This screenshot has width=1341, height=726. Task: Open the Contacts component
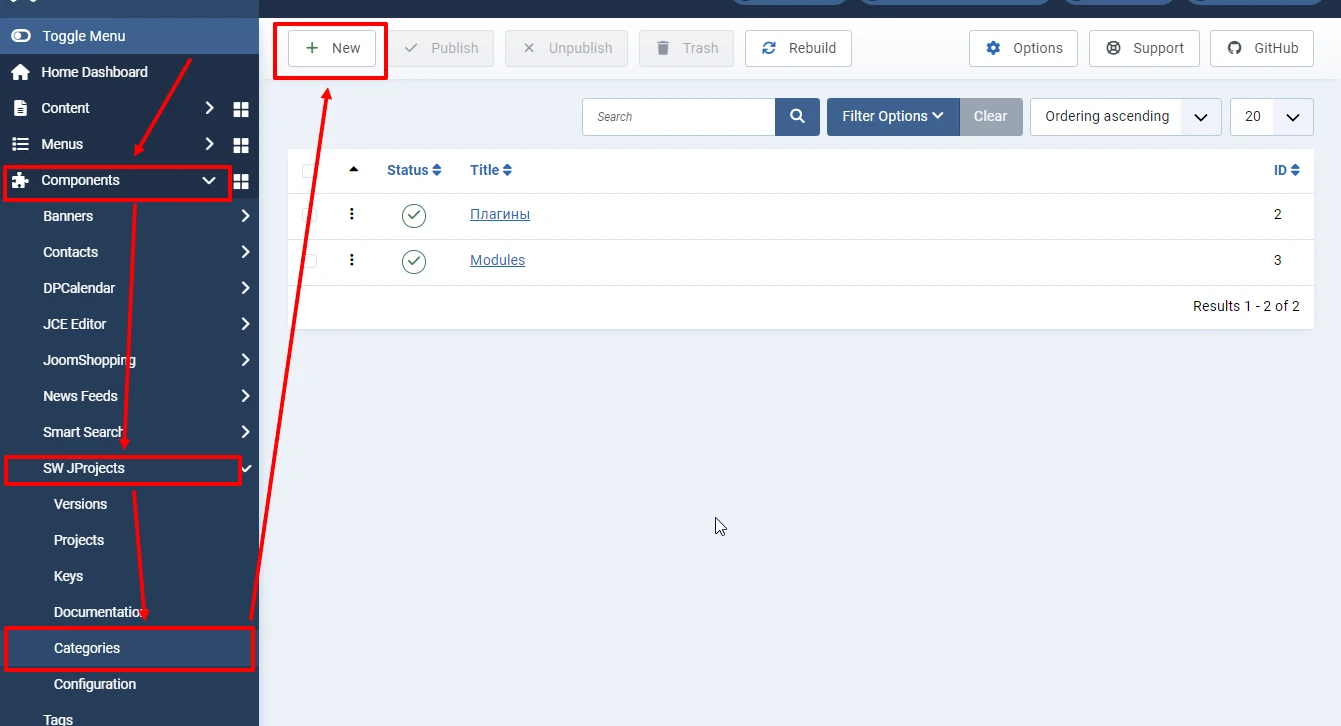(x=70, y=252)
